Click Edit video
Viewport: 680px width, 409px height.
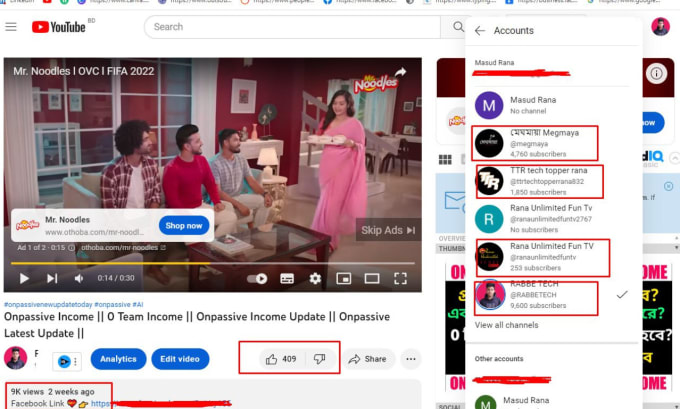click(180, 359)
